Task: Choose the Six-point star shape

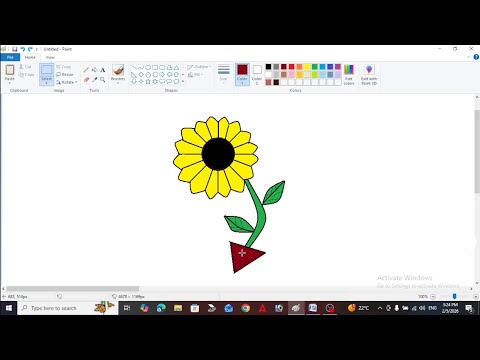Action: coord(155,81)
